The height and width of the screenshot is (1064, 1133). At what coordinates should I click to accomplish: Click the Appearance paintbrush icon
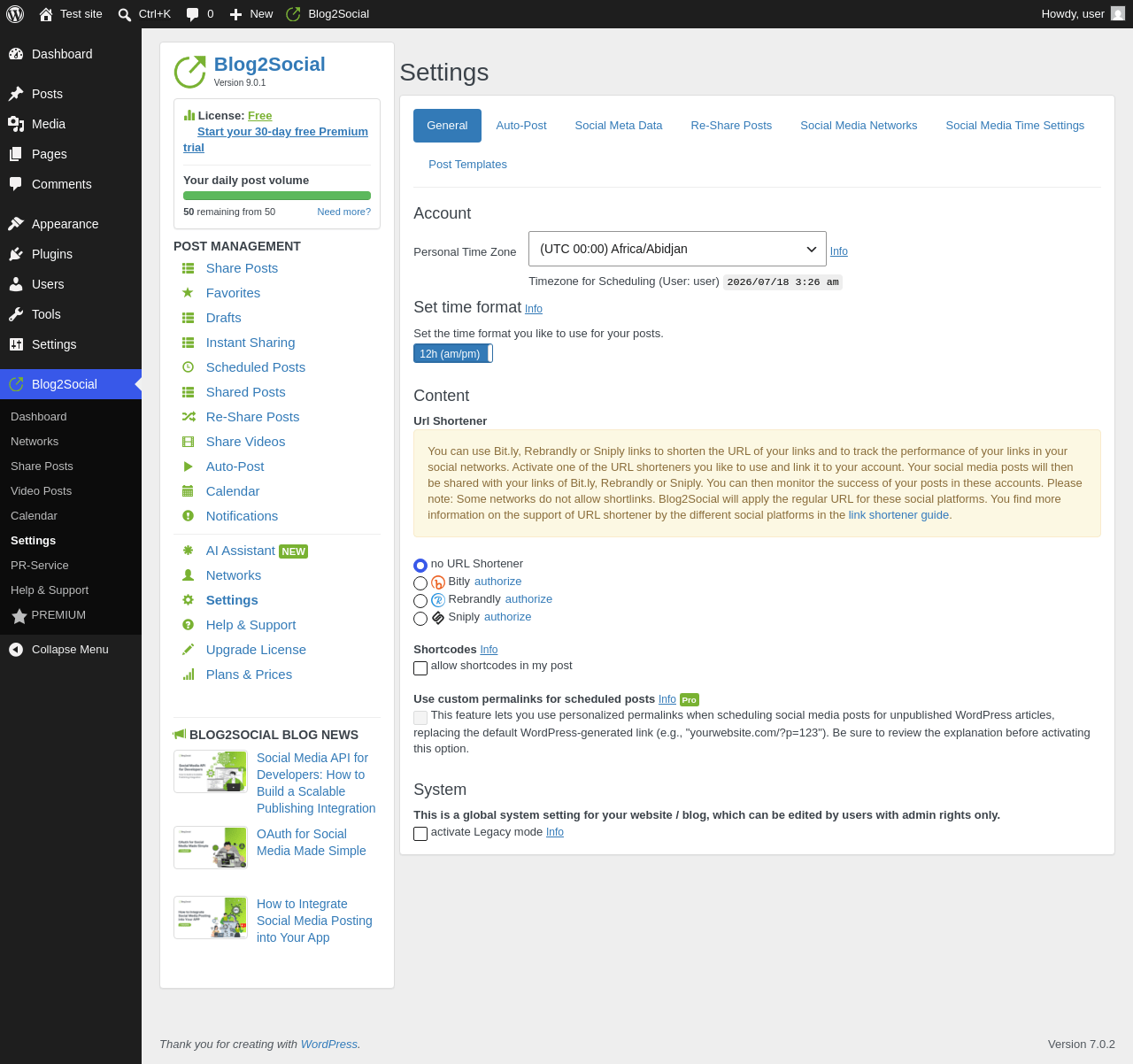tap(16, 224)
